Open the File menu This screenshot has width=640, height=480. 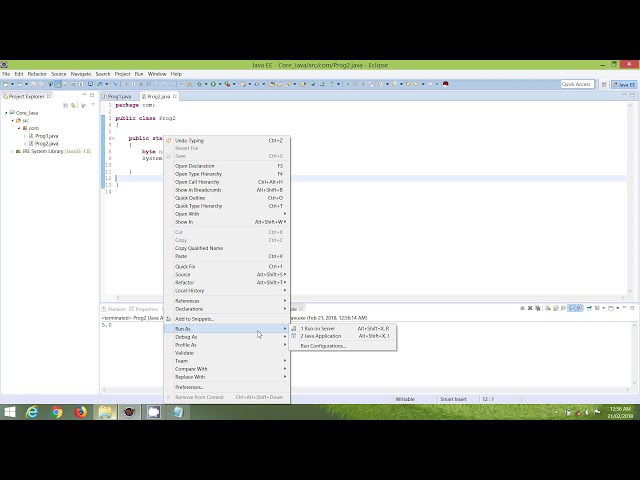point(6,74)
